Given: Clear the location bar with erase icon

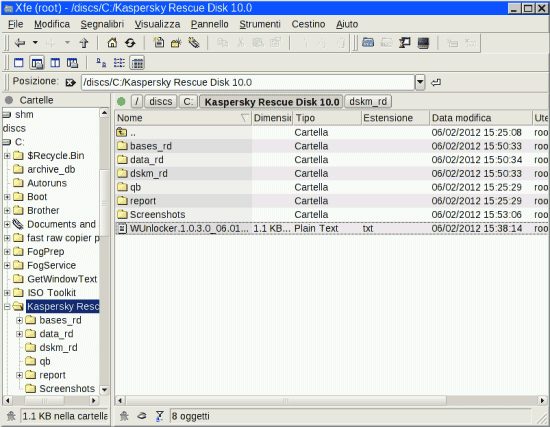Looking at the screenshot, I should tap(70, 82).
